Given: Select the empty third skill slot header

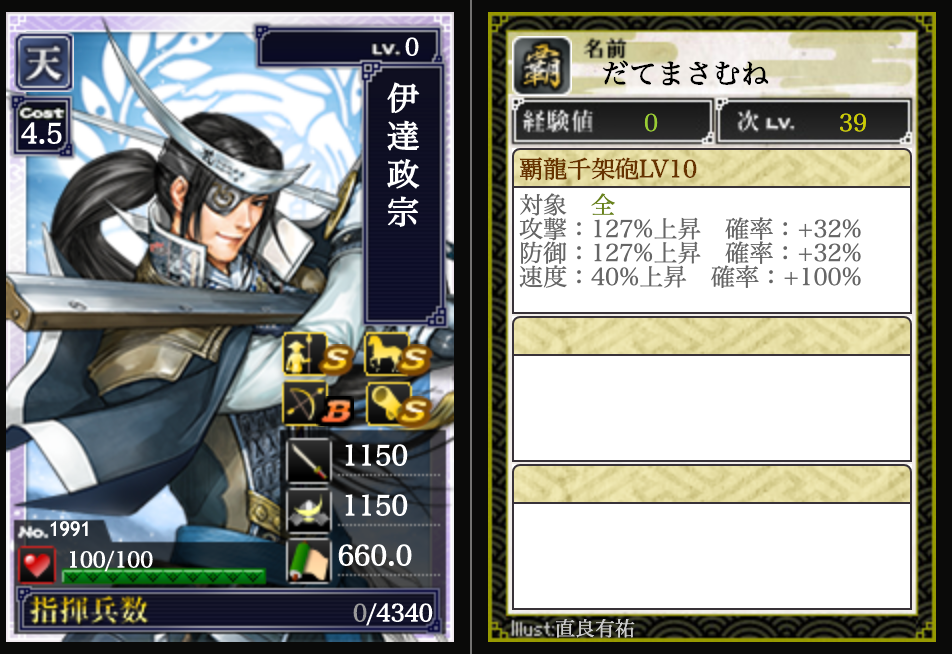Looking at the screenshot, I should coord(712,484).
